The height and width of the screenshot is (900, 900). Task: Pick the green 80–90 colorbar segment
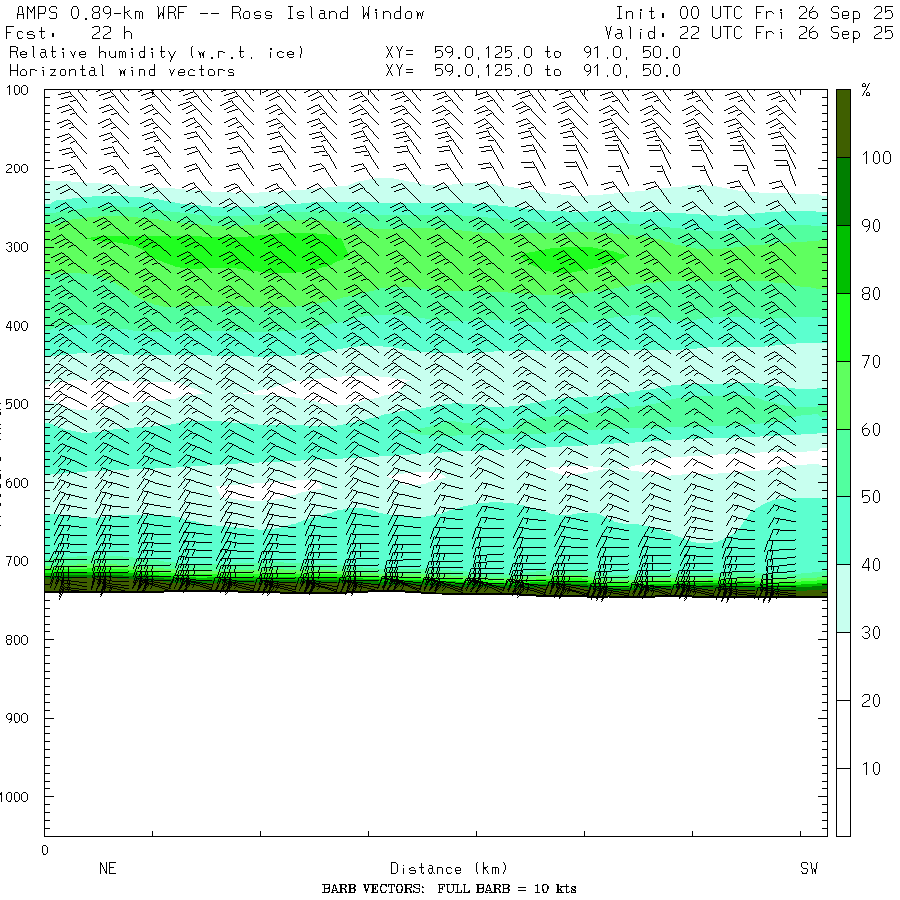point(843,259)
